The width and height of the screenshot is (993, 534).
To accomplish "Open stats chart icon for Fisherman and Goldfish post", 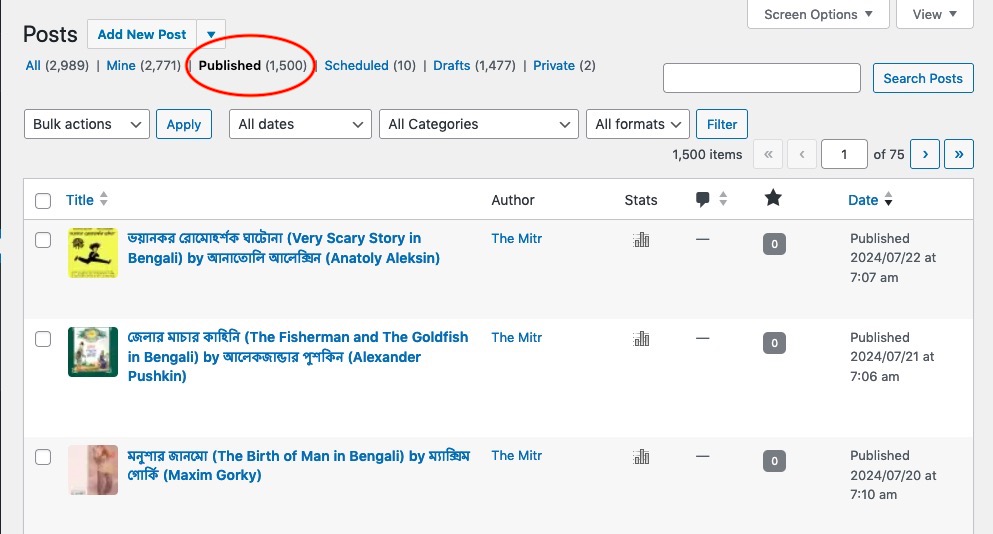I will (641, 339).
